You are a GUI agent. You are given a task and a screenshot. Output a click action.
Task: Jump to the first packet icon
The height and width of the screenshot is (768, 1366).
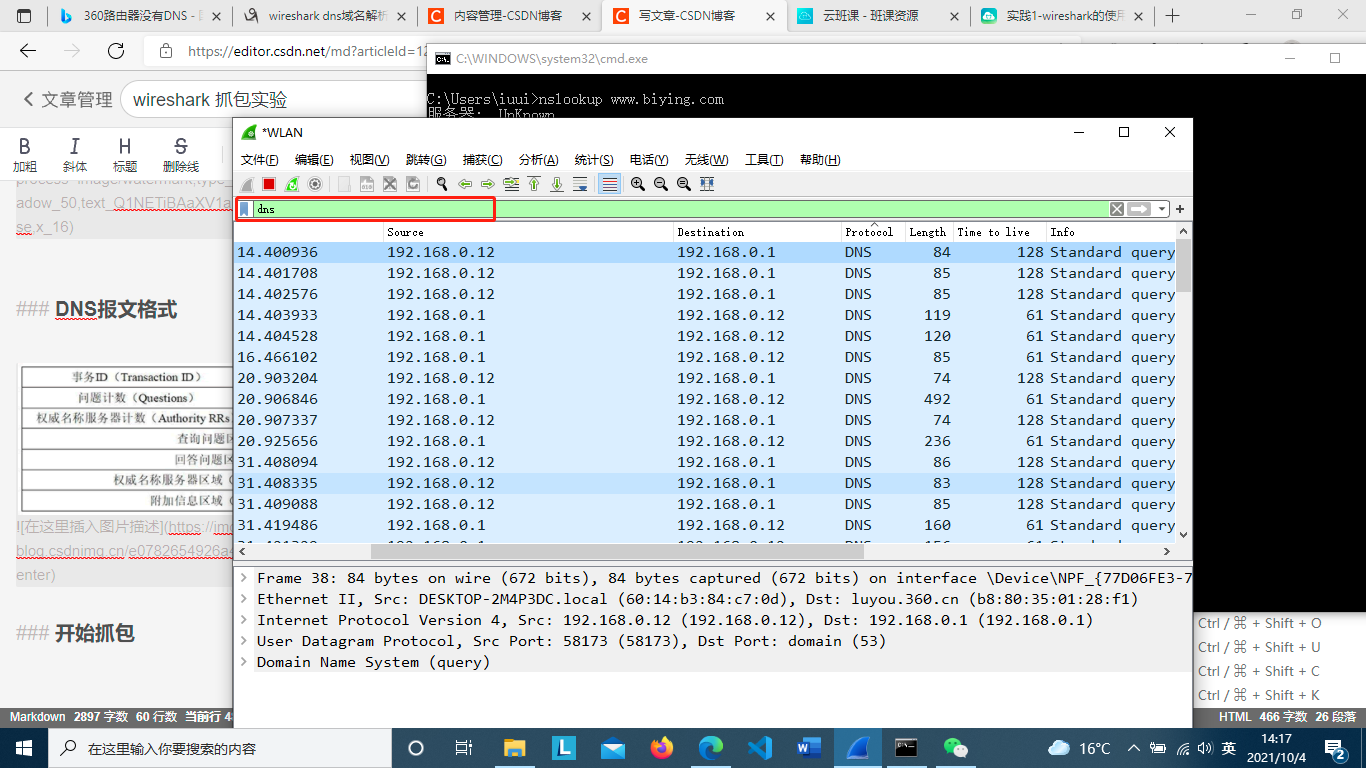point(534,184)
